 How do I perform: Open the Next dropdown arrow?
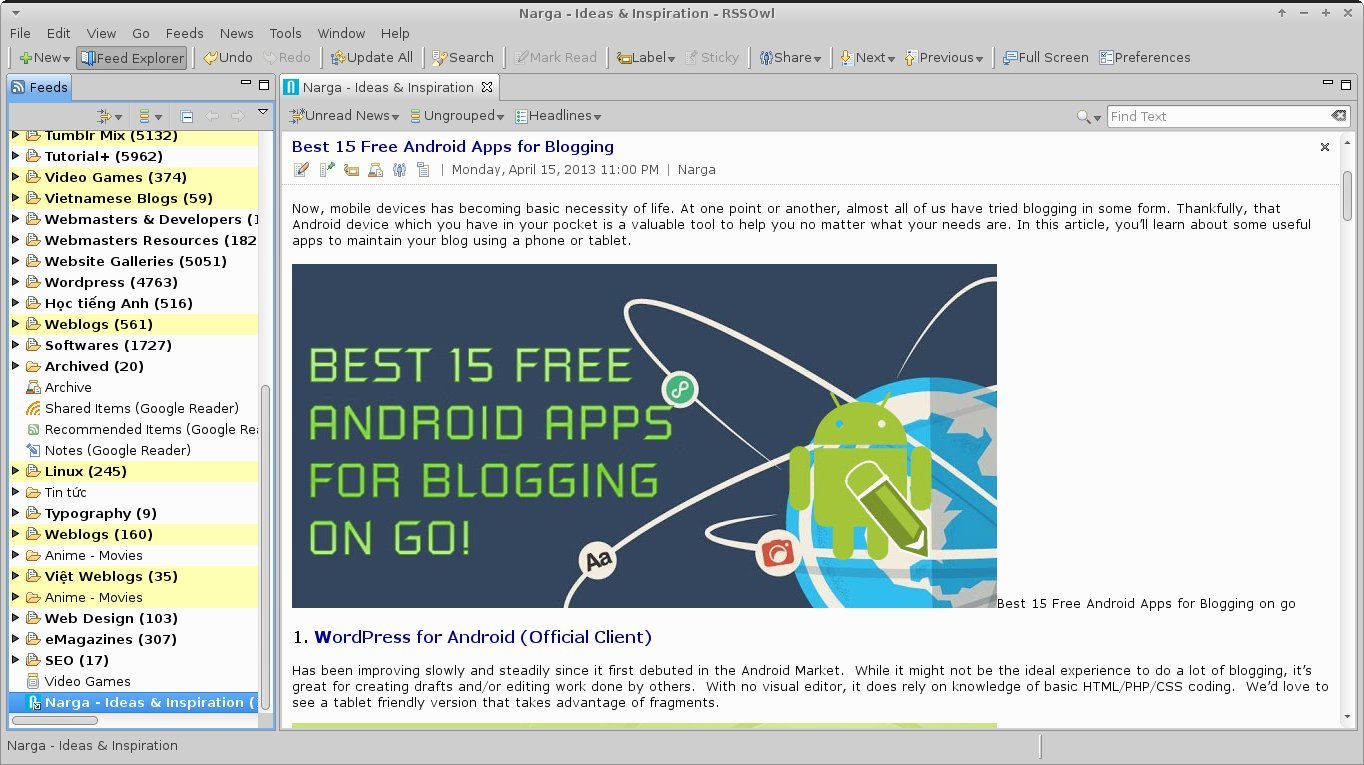tap(891, 59)
